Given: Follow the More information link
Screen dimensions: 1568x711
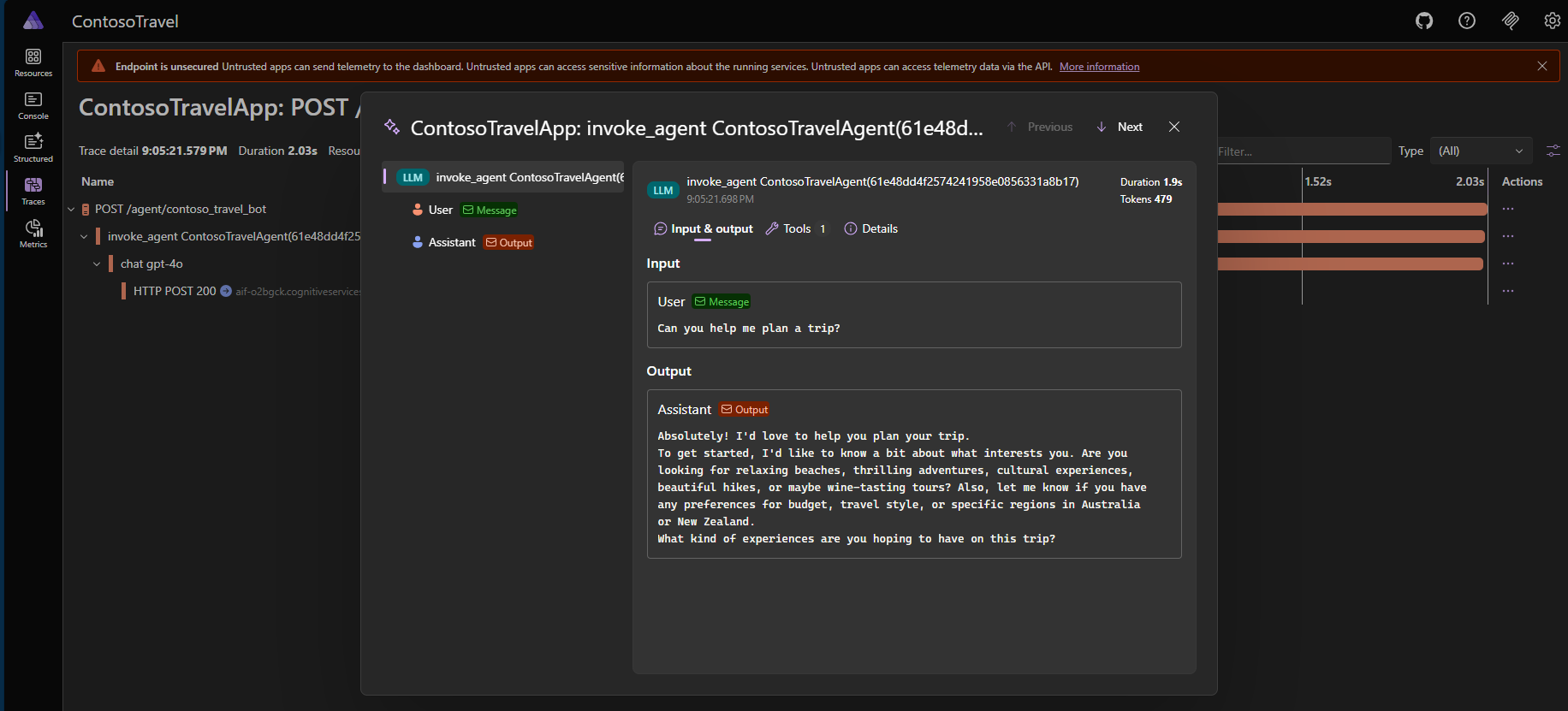Looking at the screenshot, I should [x=1099, y=67].
